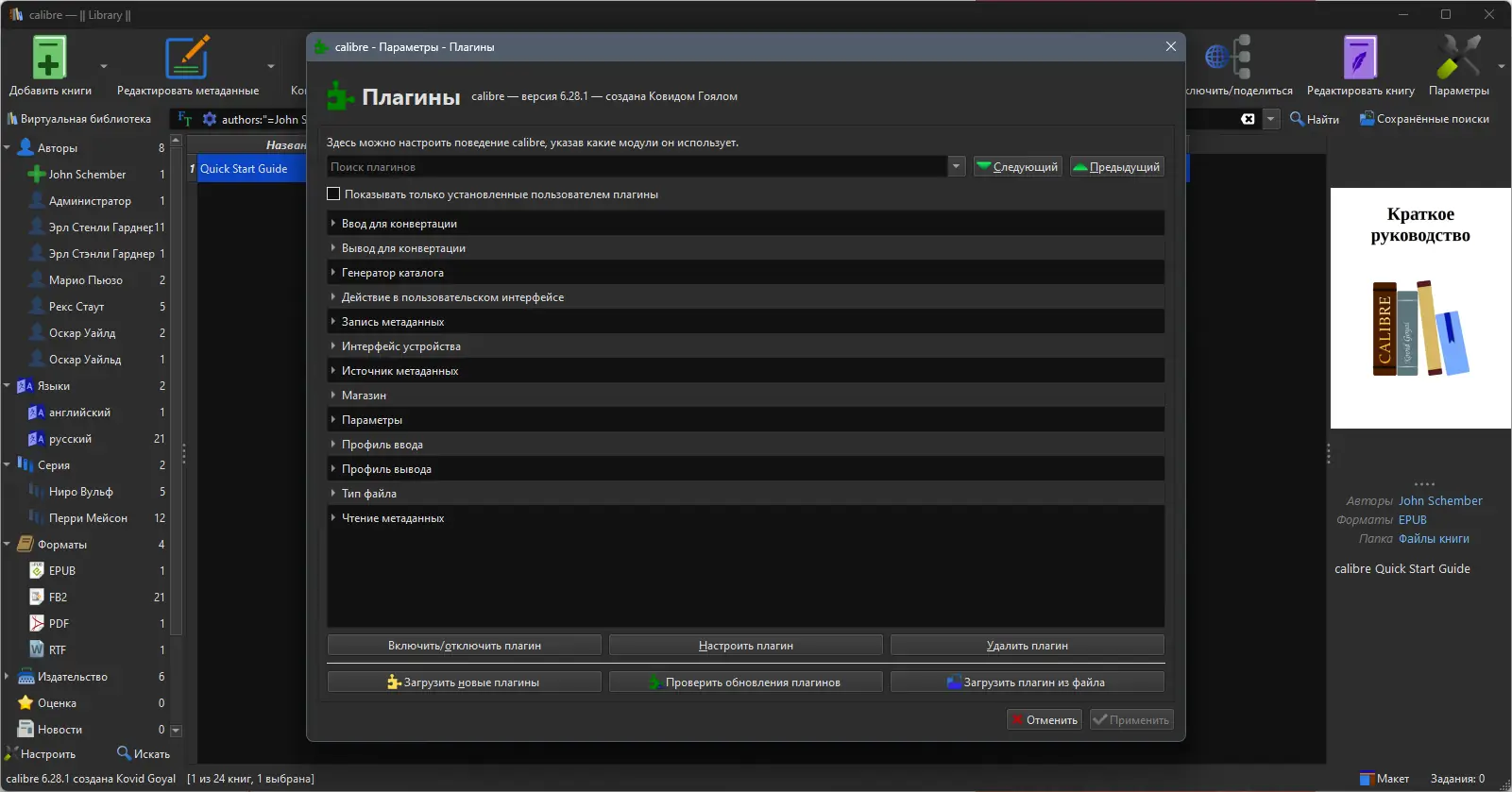Click 'Настроить плагин' button
The image size is (1512, 792).
click(745, 646)
